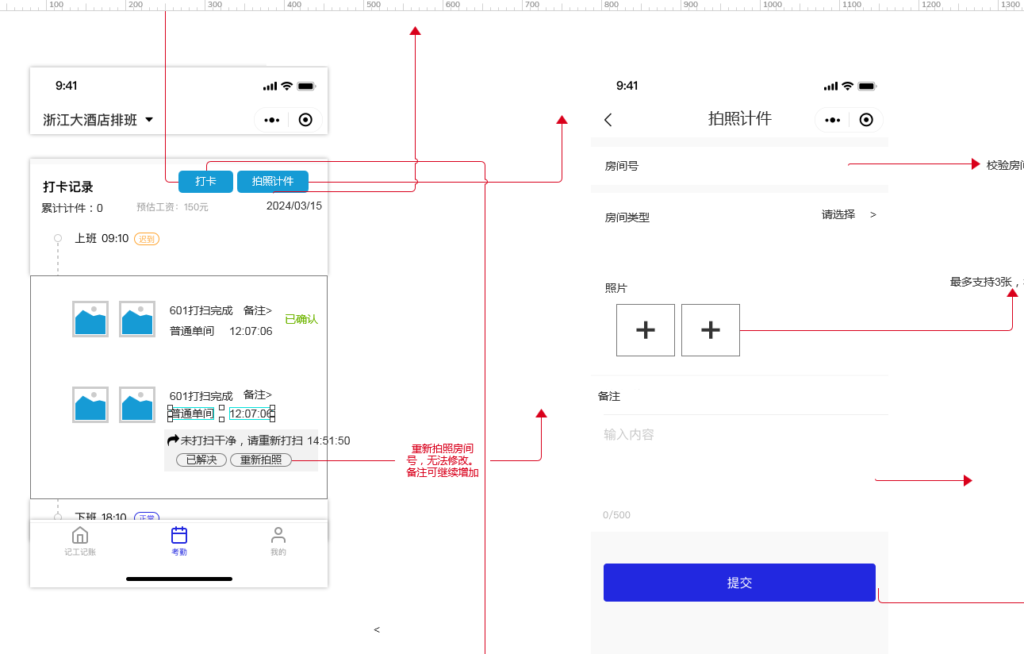Click the small < collapse arrow at canvas bottom

377,630
